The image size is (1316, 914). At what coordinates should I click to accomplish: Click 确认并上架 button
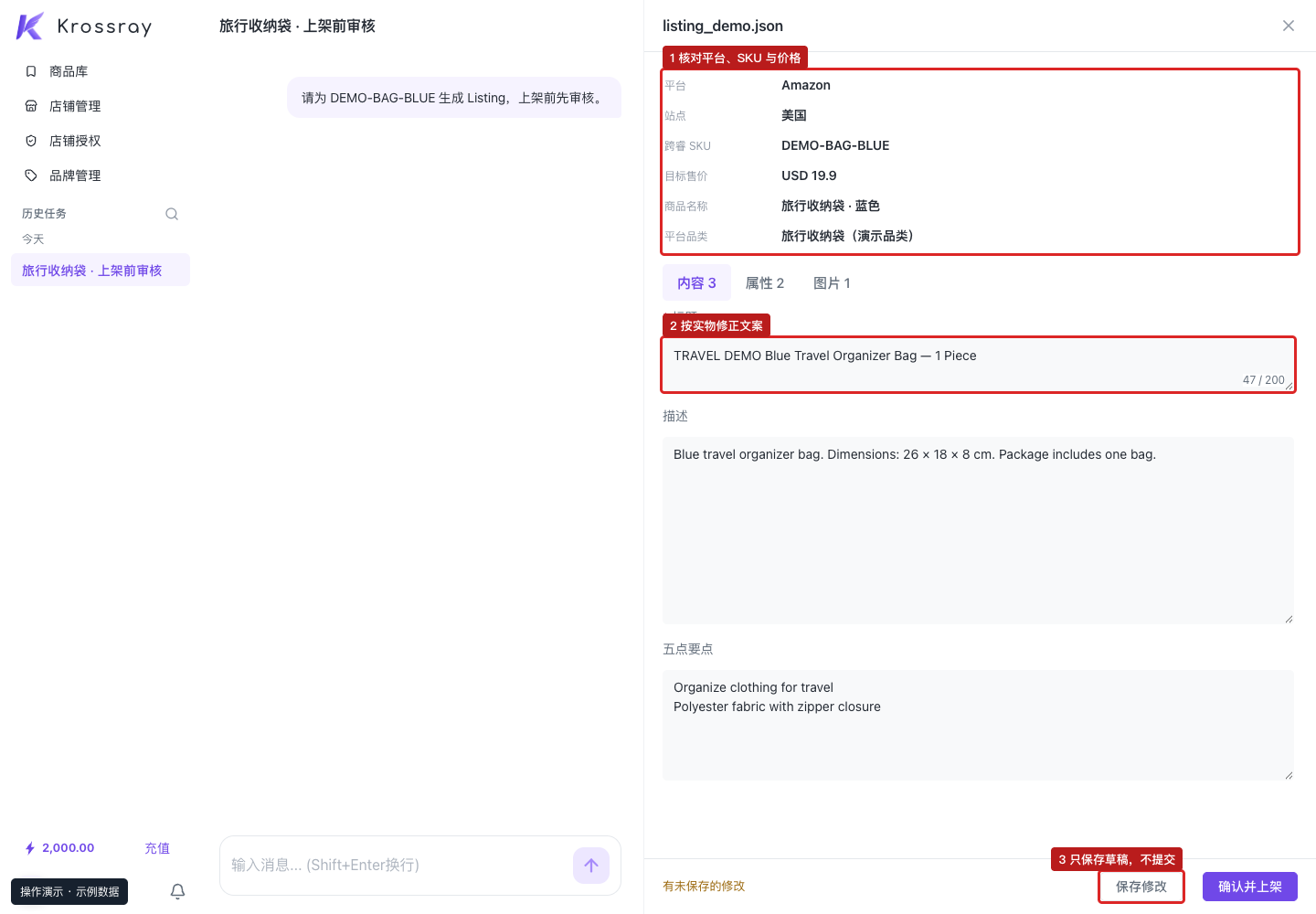click(1250, 887)
